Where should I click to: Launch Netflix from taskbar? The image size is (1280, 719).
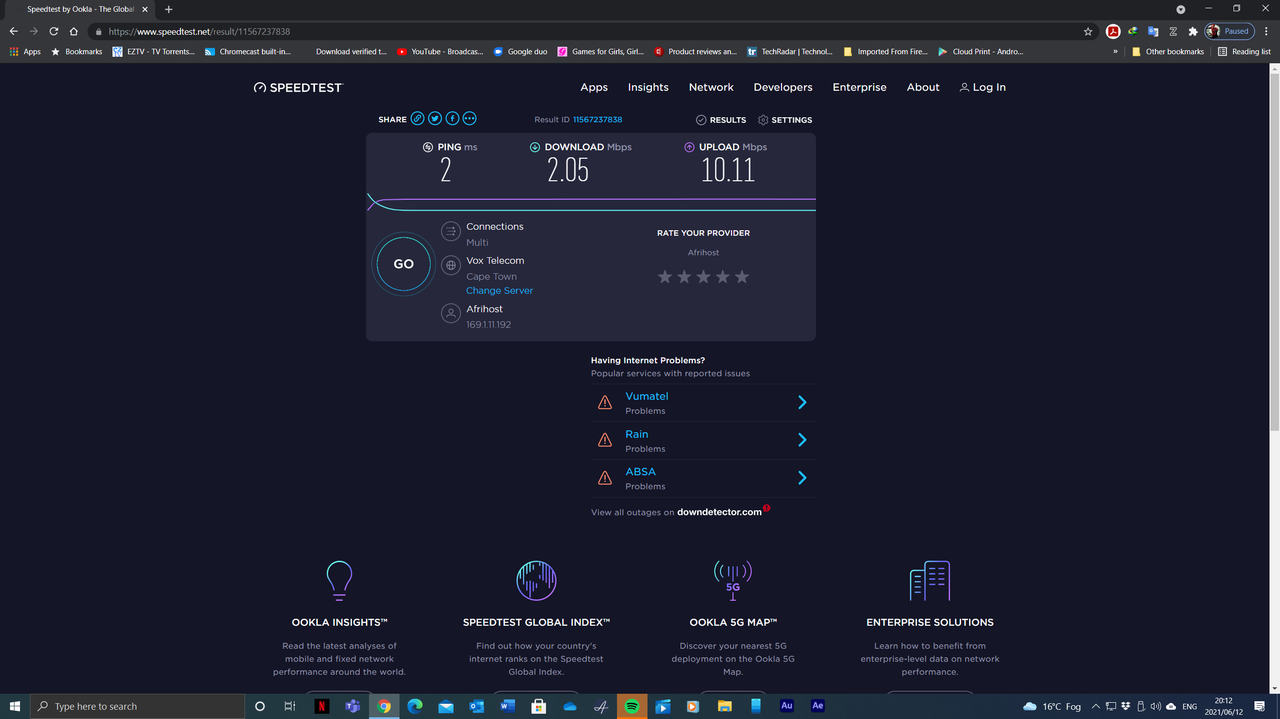pos(321,706)
